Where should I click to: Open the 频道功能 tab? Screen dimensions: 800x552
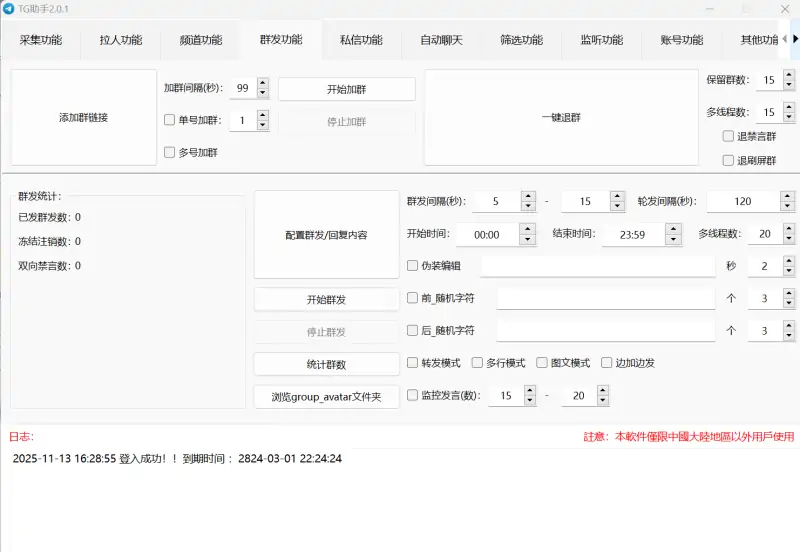tap(201, 40)
